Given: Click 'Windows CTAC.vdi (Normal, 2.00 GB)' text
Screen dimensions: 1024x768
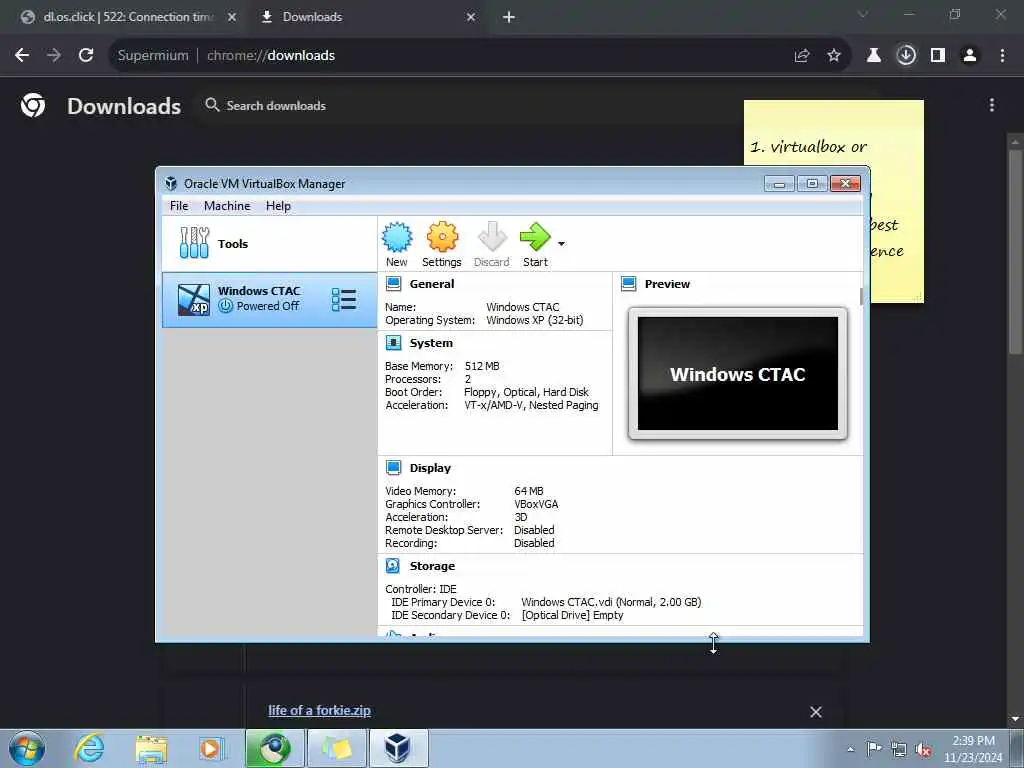Looking at the screenshot, I should [x=611, y=602].
